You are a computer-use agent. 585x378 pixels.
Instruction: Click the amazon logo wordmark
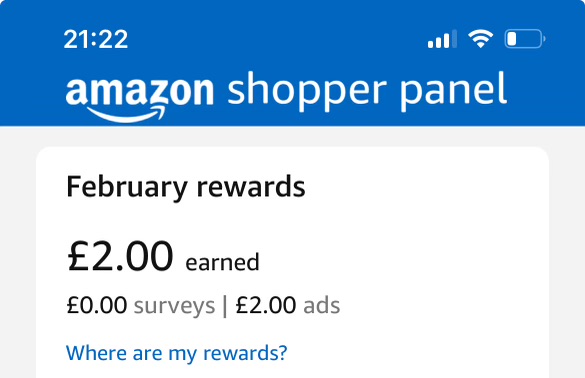pyautogui.click(x=140, y=90)
